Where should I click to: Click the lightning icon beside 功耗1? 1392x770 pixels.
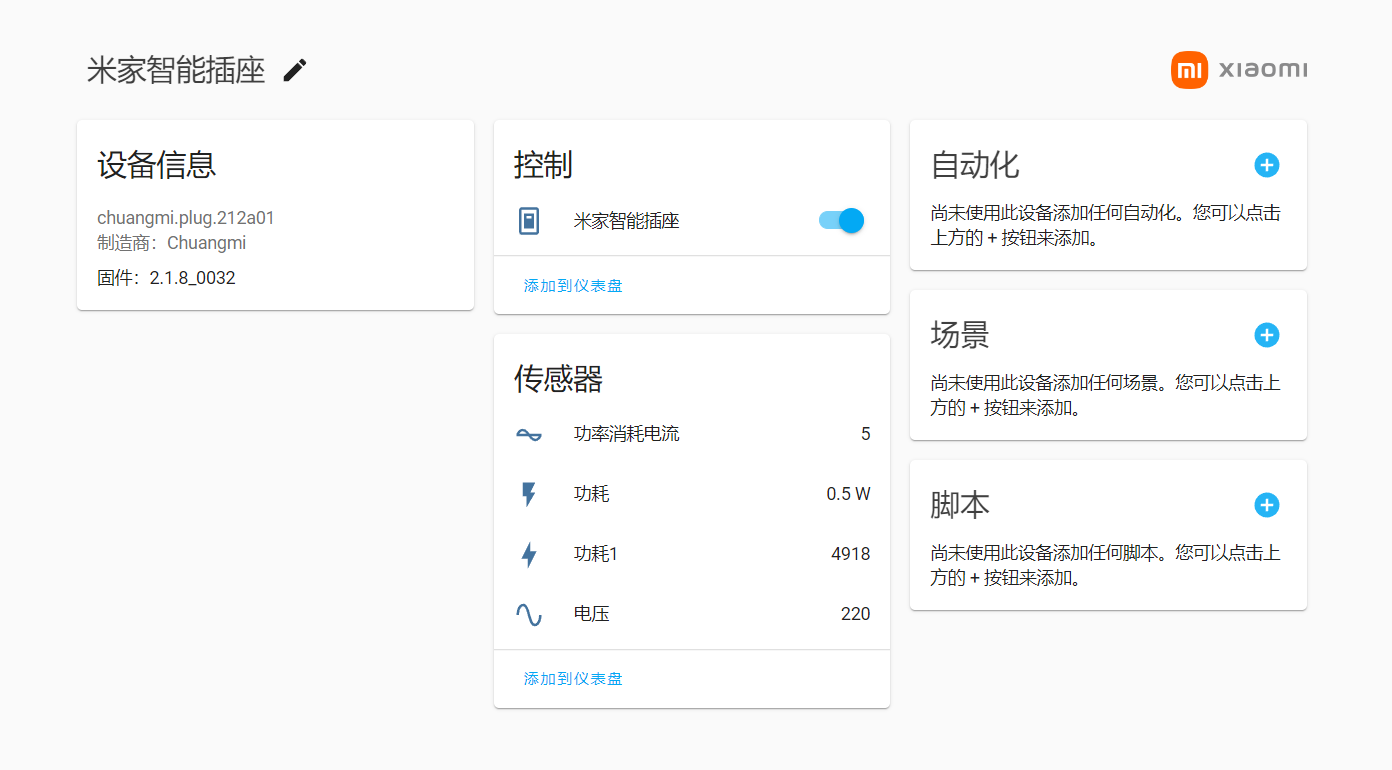(529, 554)
